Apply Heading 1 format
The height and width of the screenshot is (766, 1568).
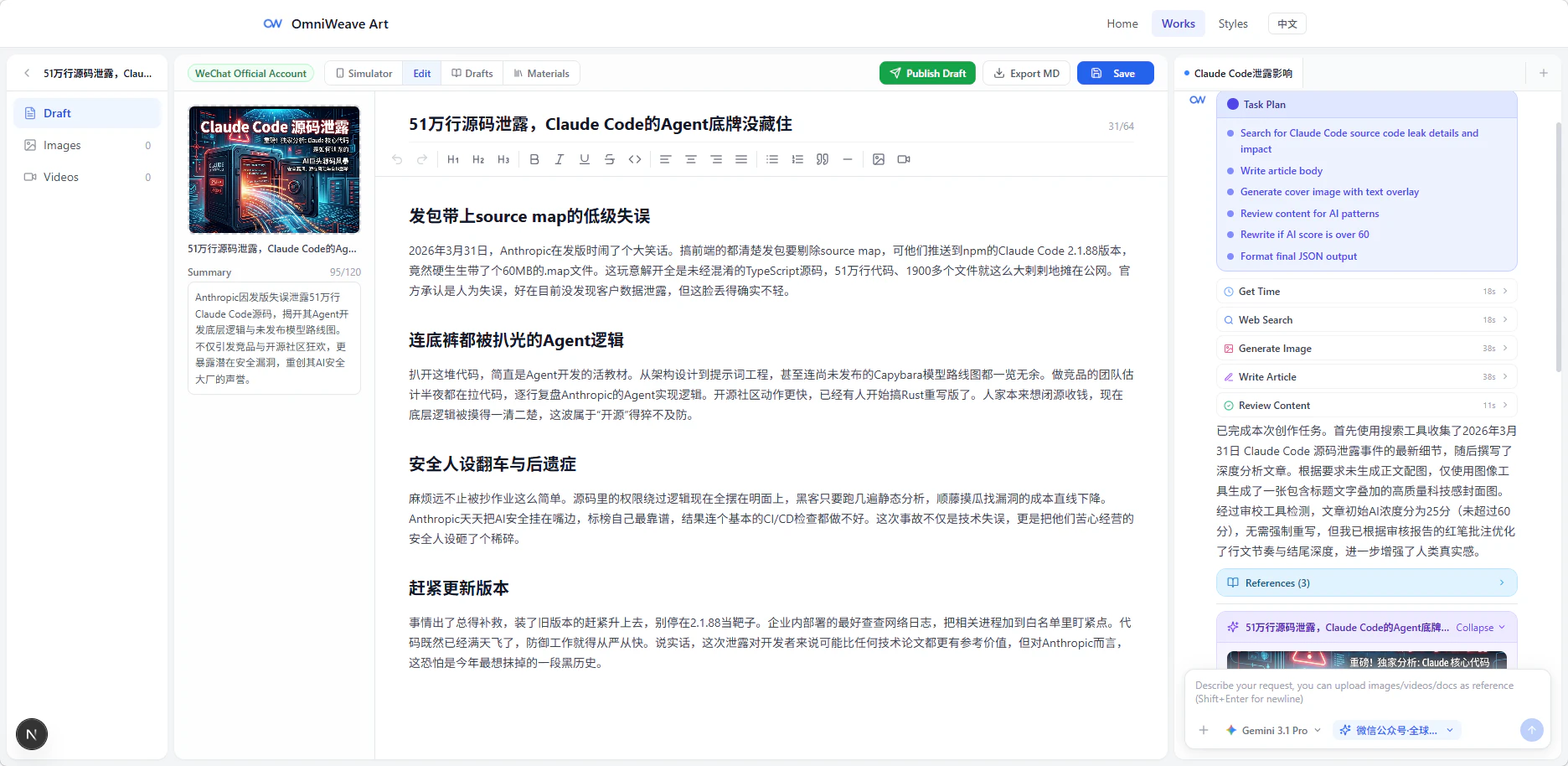(453, 159)
